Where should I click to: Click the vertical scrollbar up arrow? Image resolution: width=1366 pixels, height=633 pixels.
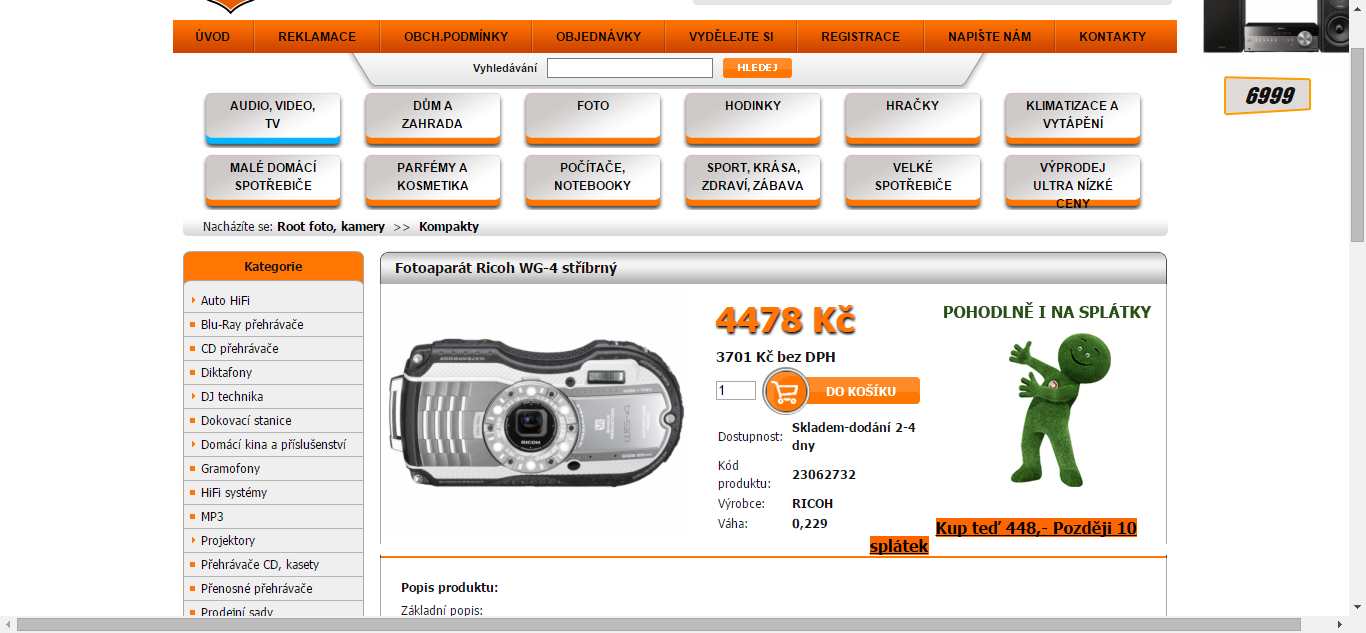(1357, 8)
